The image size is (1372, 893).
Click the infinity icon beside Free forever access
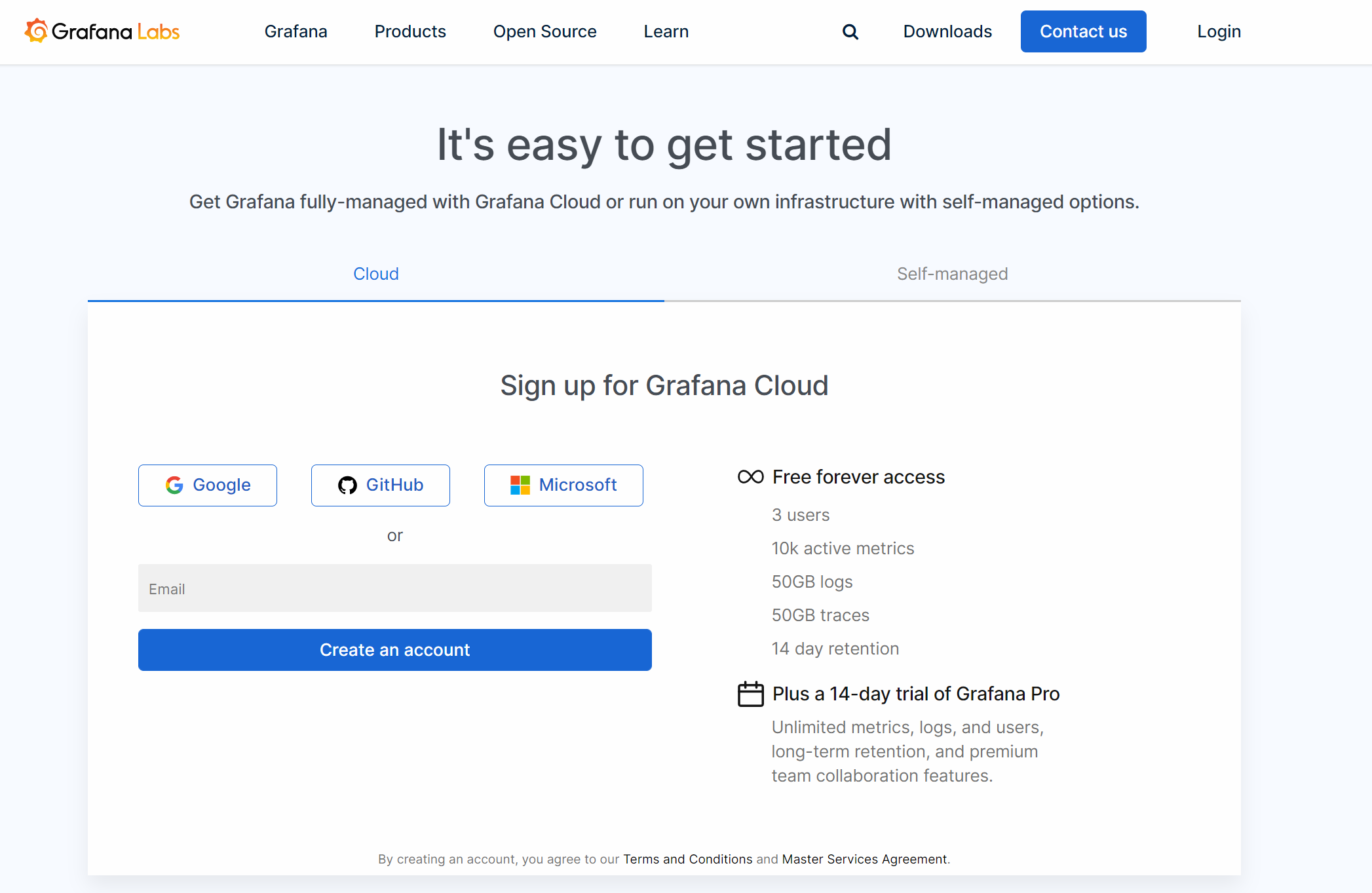(x=750, y=476)
